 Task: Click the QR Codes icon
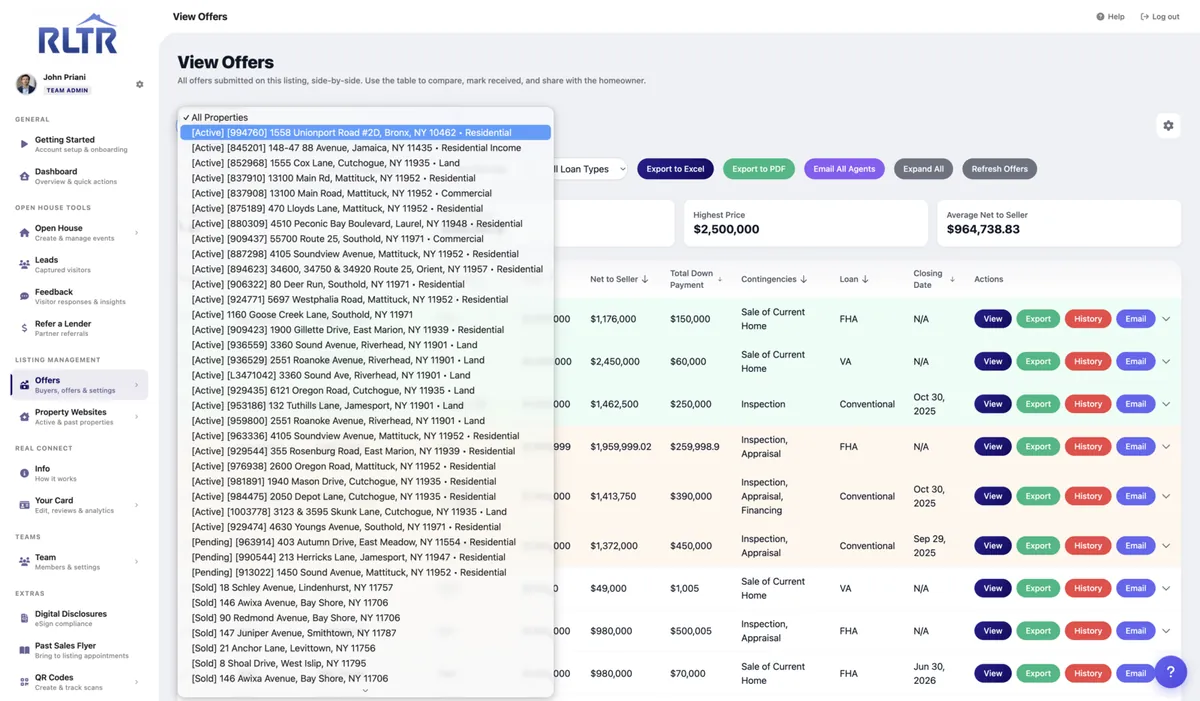pos(24,682)
